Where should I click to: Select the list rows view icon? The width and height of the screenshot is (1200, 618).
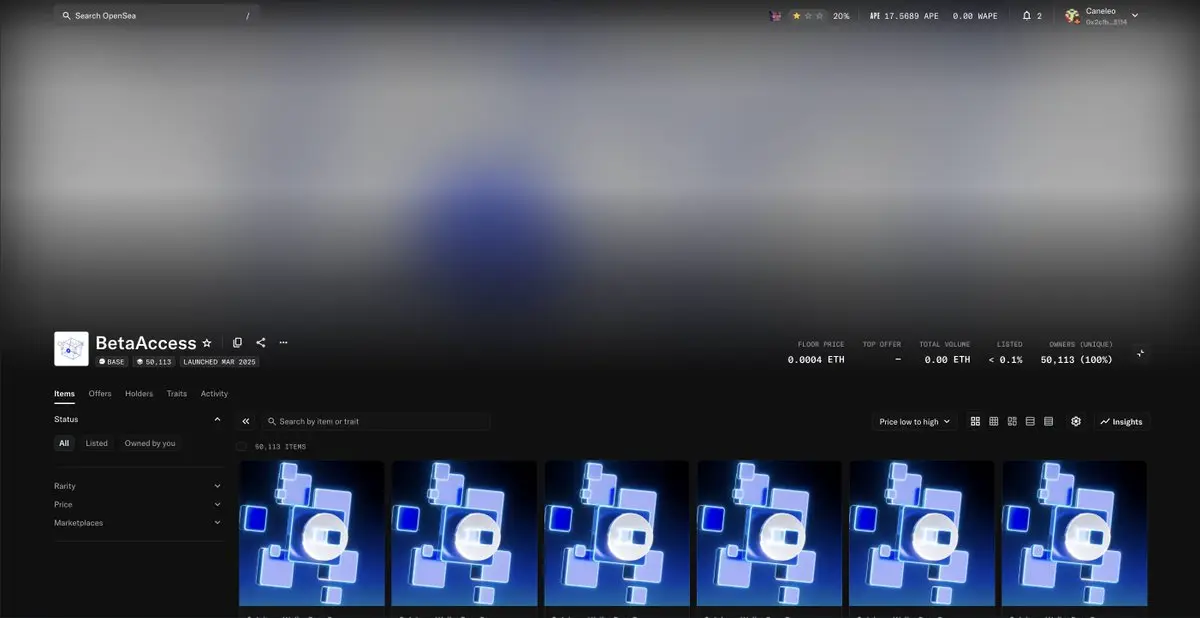click(1030, 421)
